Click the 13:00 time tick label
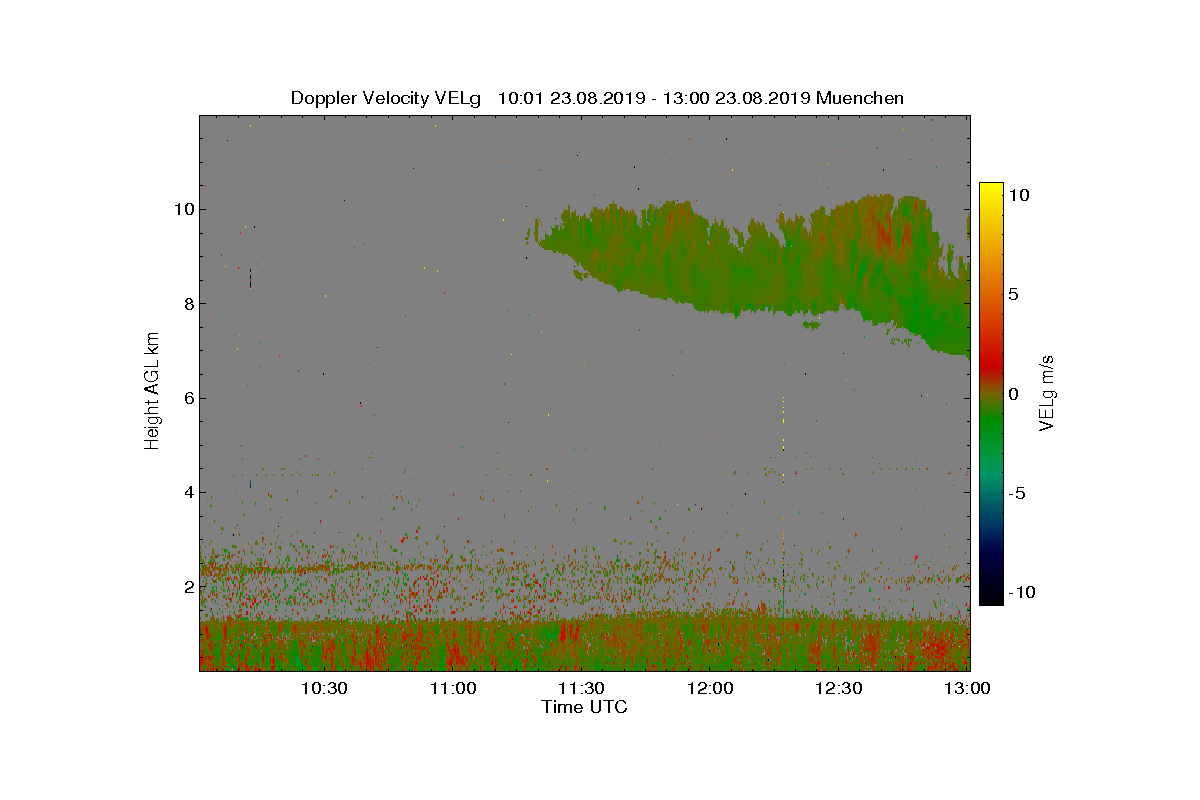 coord(967,688)
